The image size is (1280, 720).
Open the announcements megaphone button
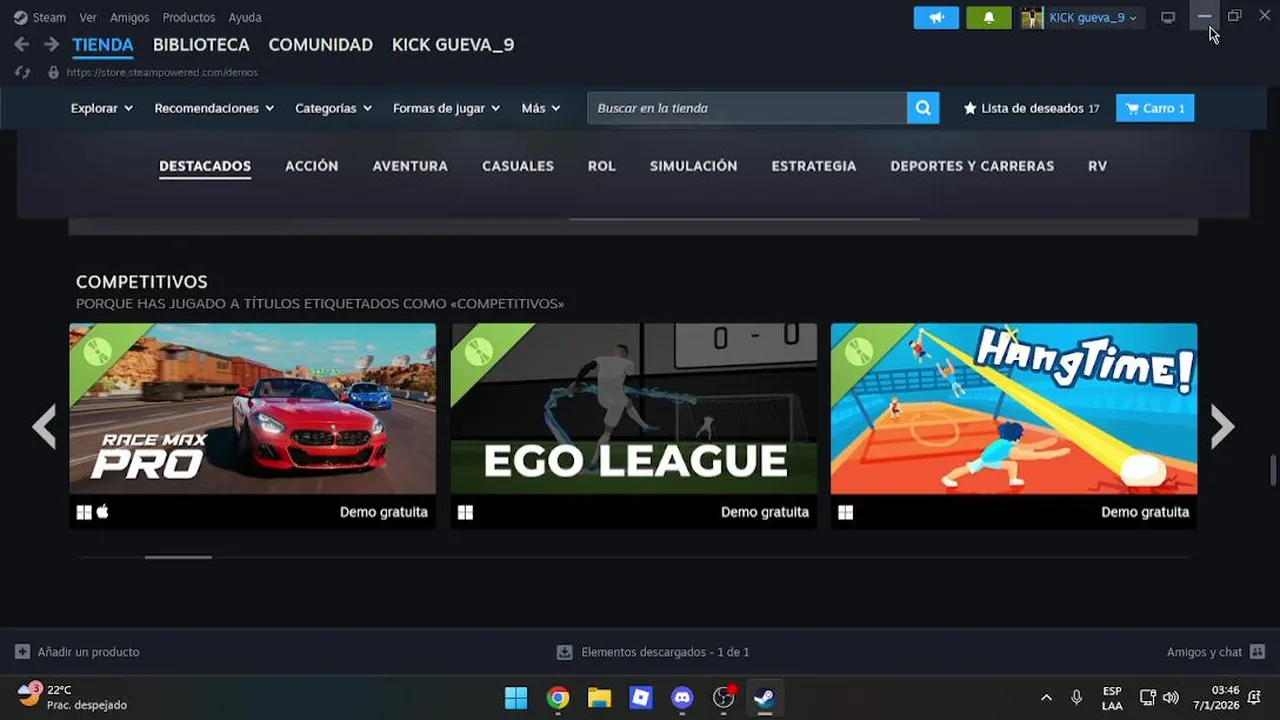(x=936, y=17)
